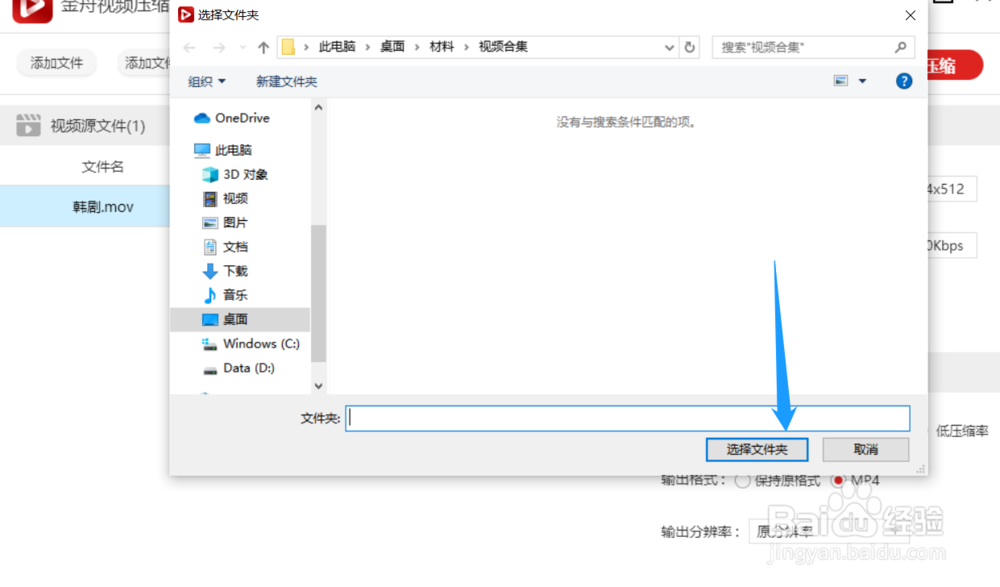Expand the address bar path dropdown arrow
This screenshot has height=587, width=1000.
(x=668, y=46)
